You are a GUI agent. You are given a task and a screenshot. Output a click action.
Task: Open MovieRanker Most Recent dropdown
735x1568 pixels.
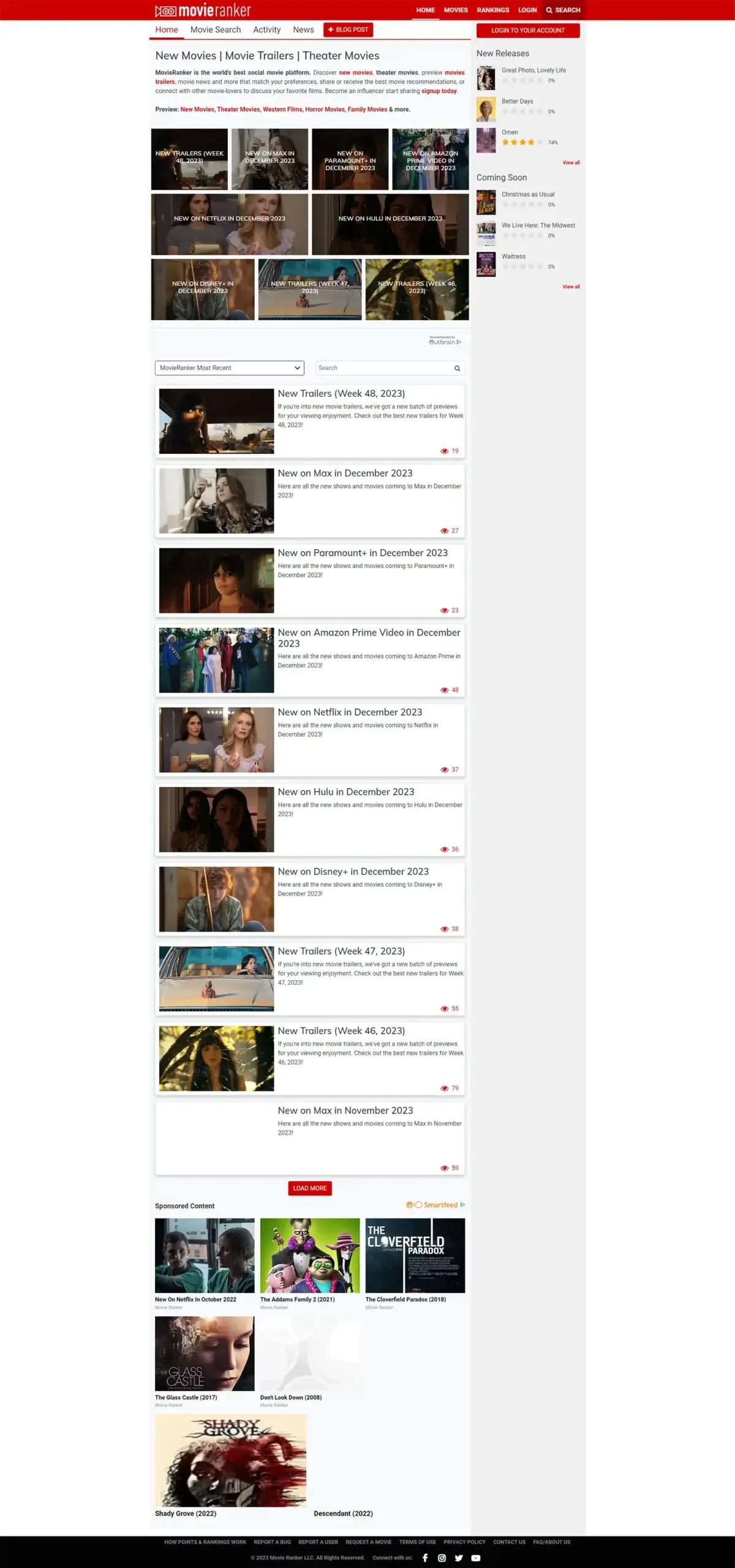230,368
